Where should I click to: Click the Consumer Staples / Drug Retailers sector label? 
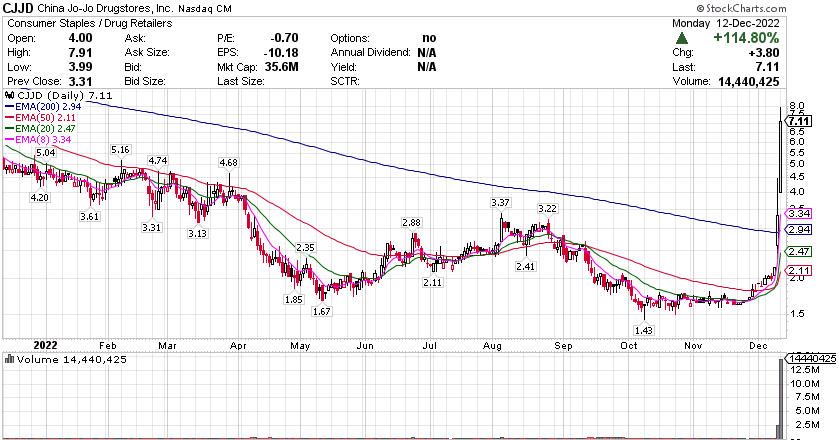click(x=90, y=23)
